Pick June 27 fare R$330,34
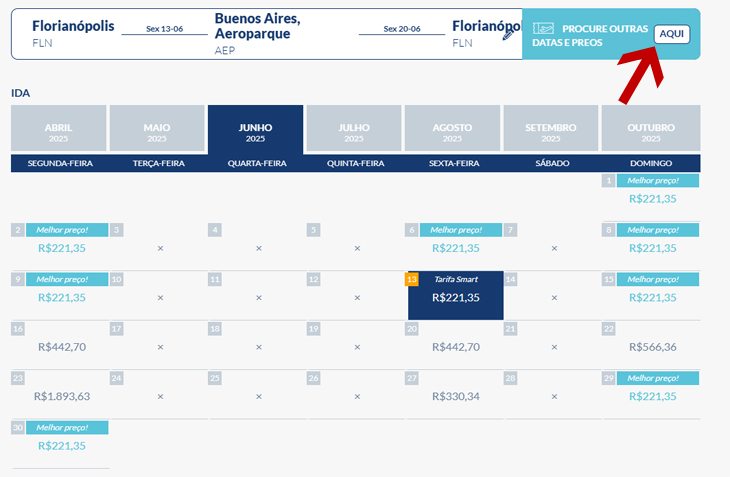The width and height of the screenshot is (730, 477). (x=456, y=396)
